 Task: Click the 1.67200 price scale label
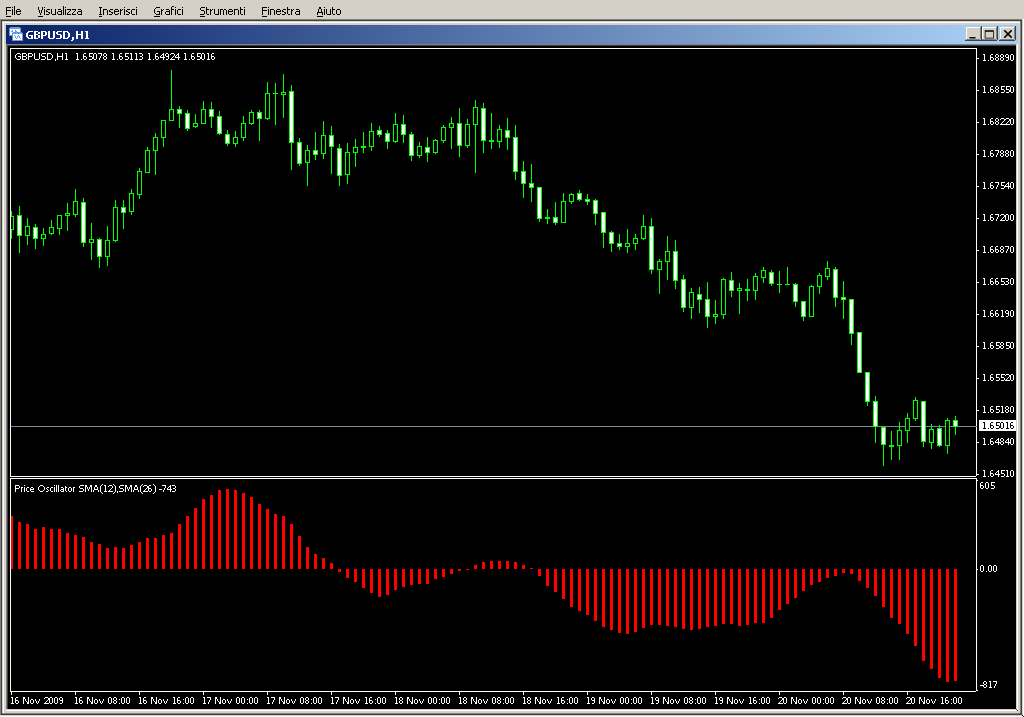pos(999,217)
